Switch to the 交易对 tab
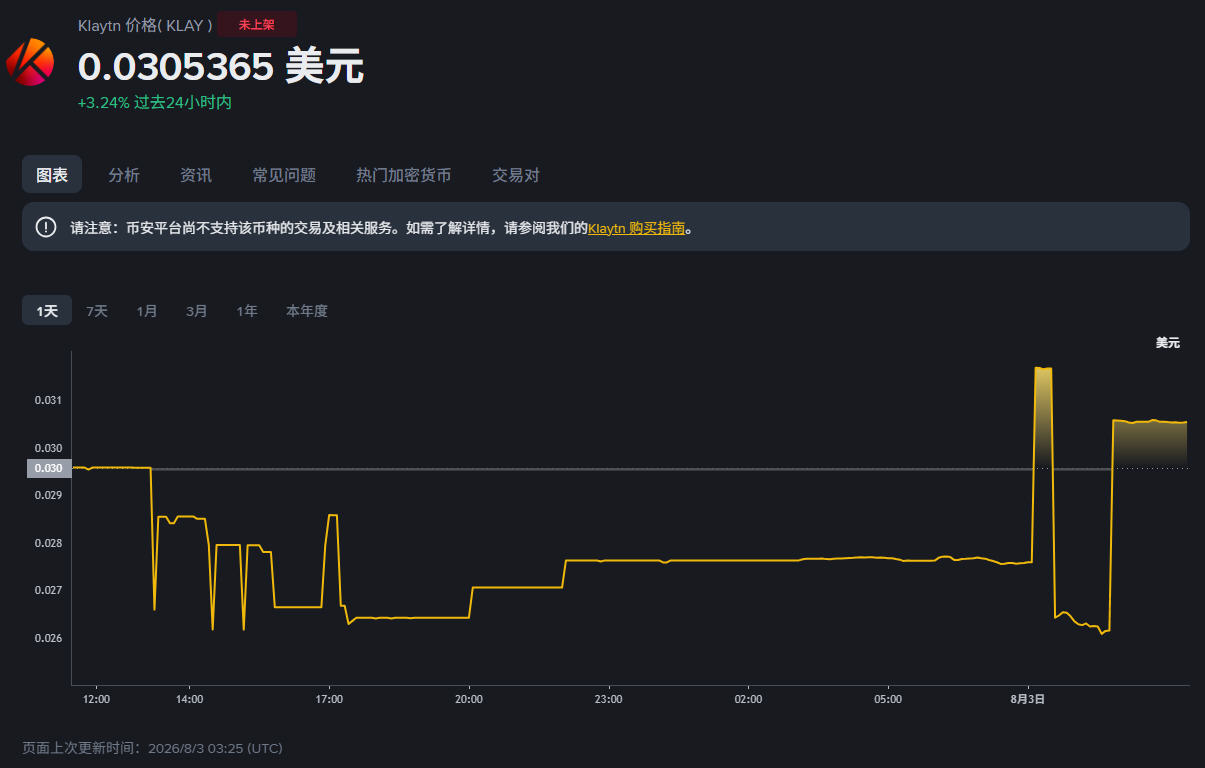 tap(516, 175)
